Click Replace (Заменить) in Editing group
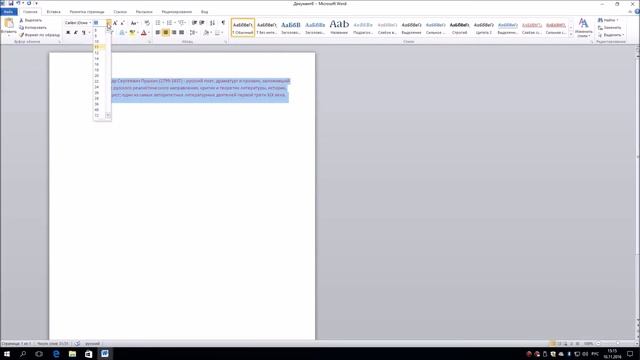 click(610, 27)
